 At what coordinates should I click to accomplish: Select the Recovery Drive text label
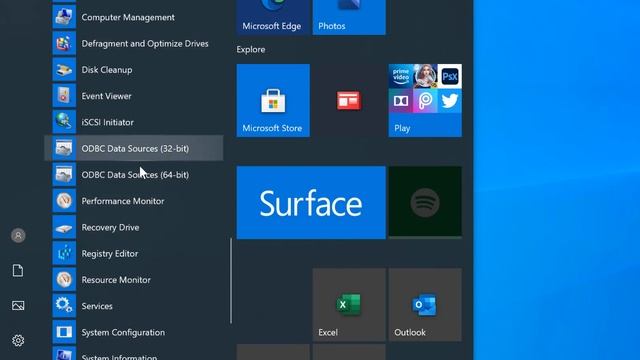coord(110,227)
